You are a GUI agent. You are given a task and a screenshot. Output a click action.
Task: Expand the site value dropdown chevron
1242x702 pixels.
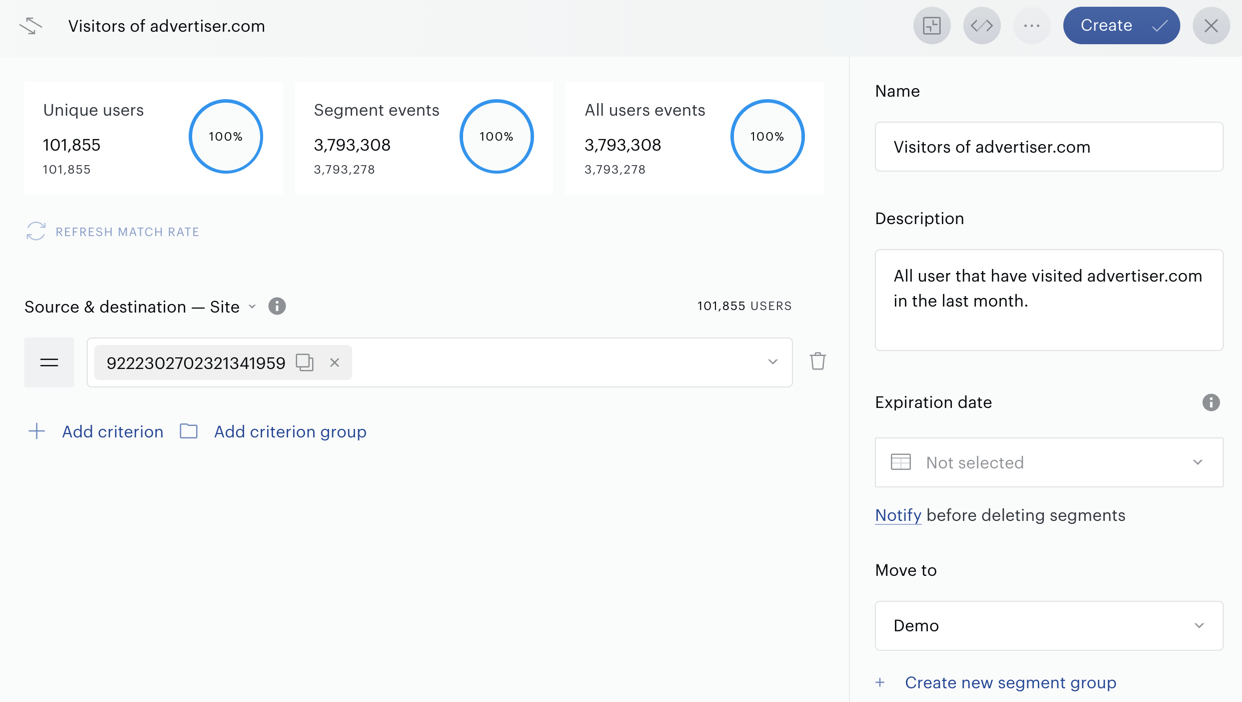(773, 362)
